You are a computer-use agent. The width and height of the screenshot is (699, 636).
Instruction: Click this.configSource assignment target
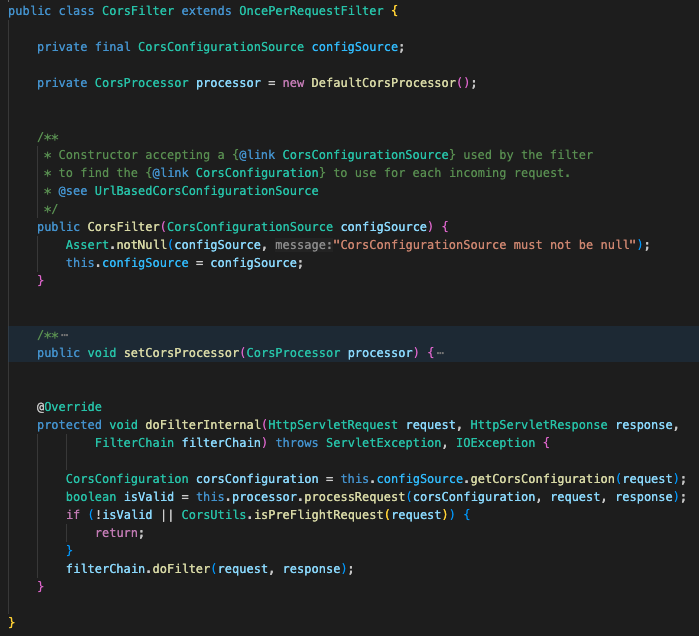pos(127,263)
